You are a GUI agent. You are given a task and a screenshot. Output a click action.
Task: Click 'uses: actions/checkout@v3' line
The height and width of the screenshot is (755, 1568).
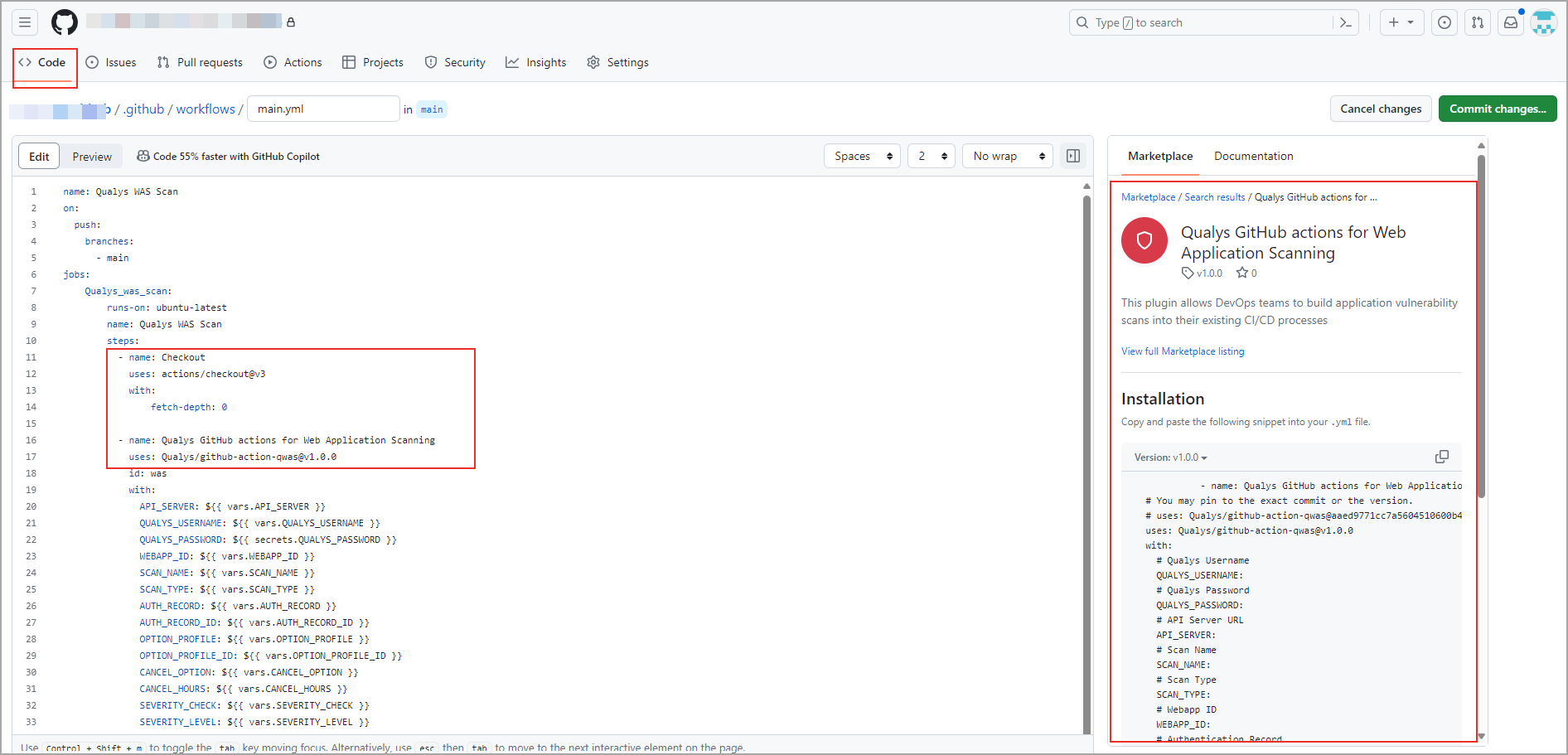[197, 374]
